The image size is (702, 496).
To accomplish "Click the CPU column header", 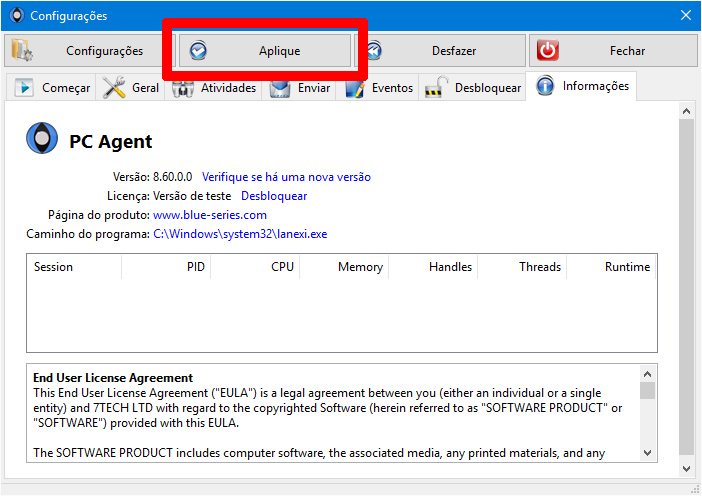I will (x=255, y=267).
